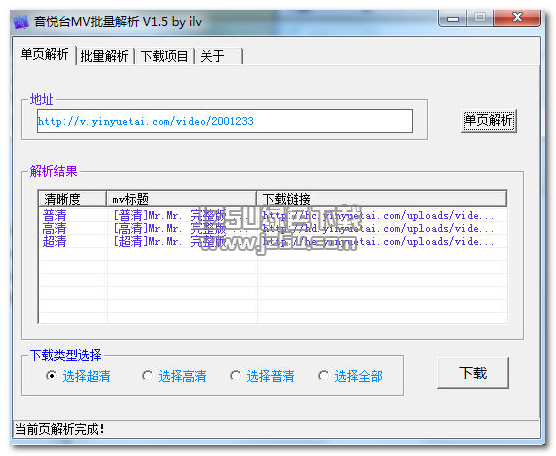Close the 音悦台MV批量解析 window
The width and height of the screenshot is (556, 456).
click(517, 17)
